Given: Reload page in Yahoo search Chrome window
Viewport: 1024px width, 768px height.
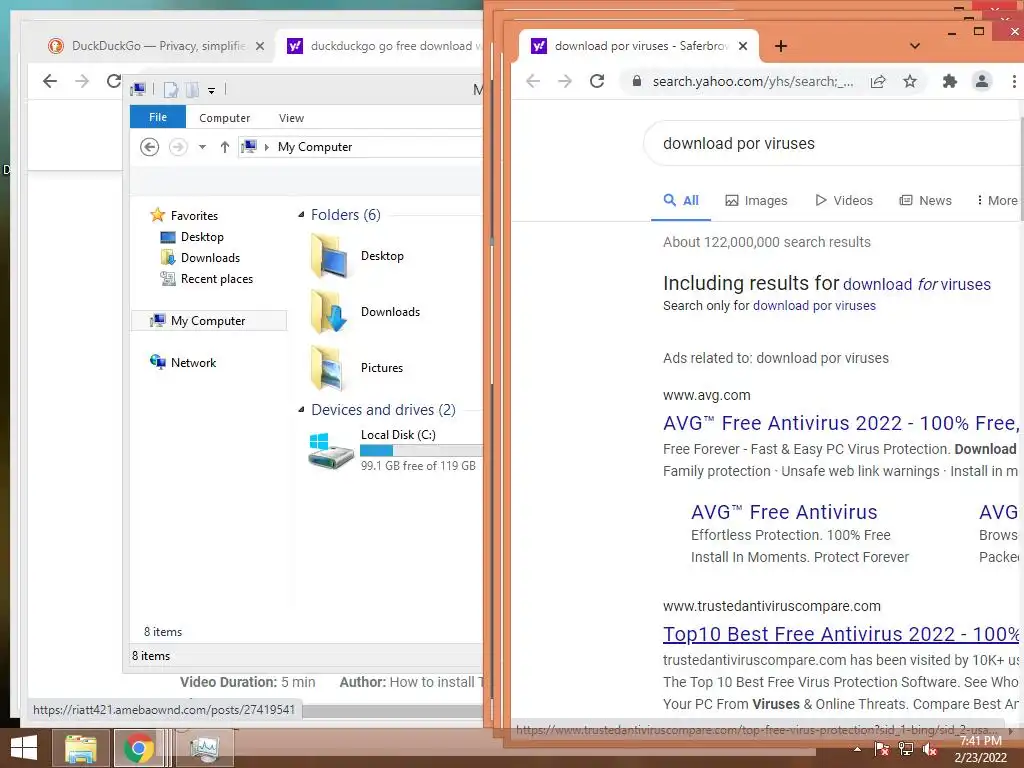Looking at the screenshot, I should click(x=597, y=81).
